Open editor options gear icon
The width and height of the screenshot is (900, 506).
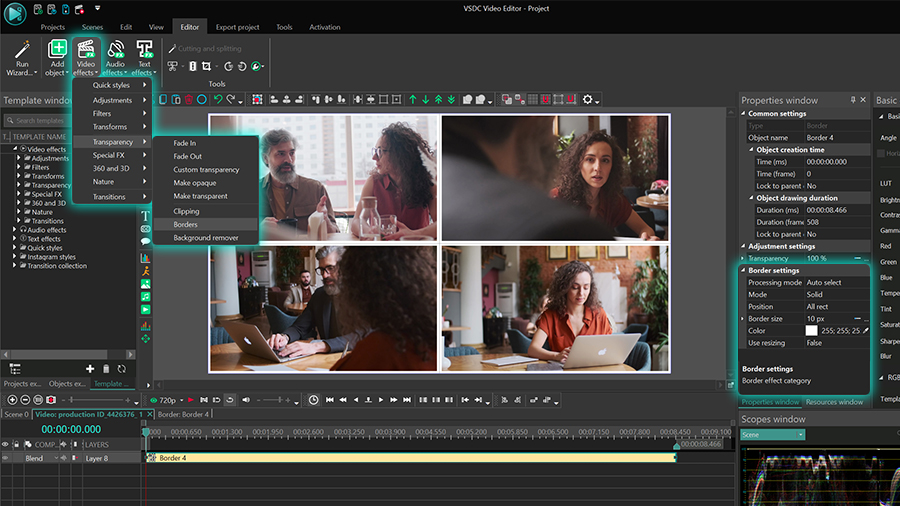coord(587,99)
